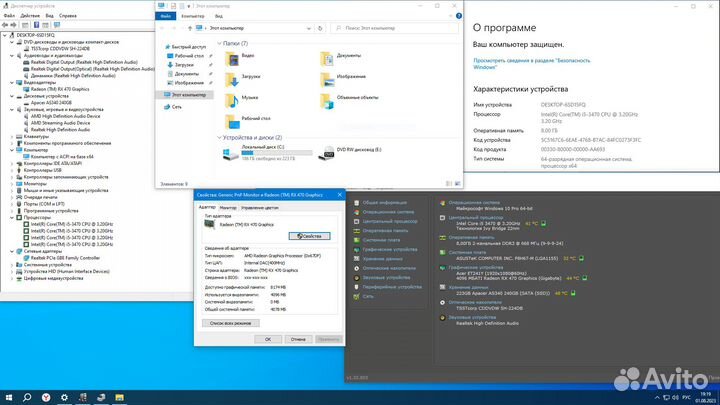Open Действие menu in Device Manager
The height and width of the screenshot is (405, 720).
click(x=30, y=16)
